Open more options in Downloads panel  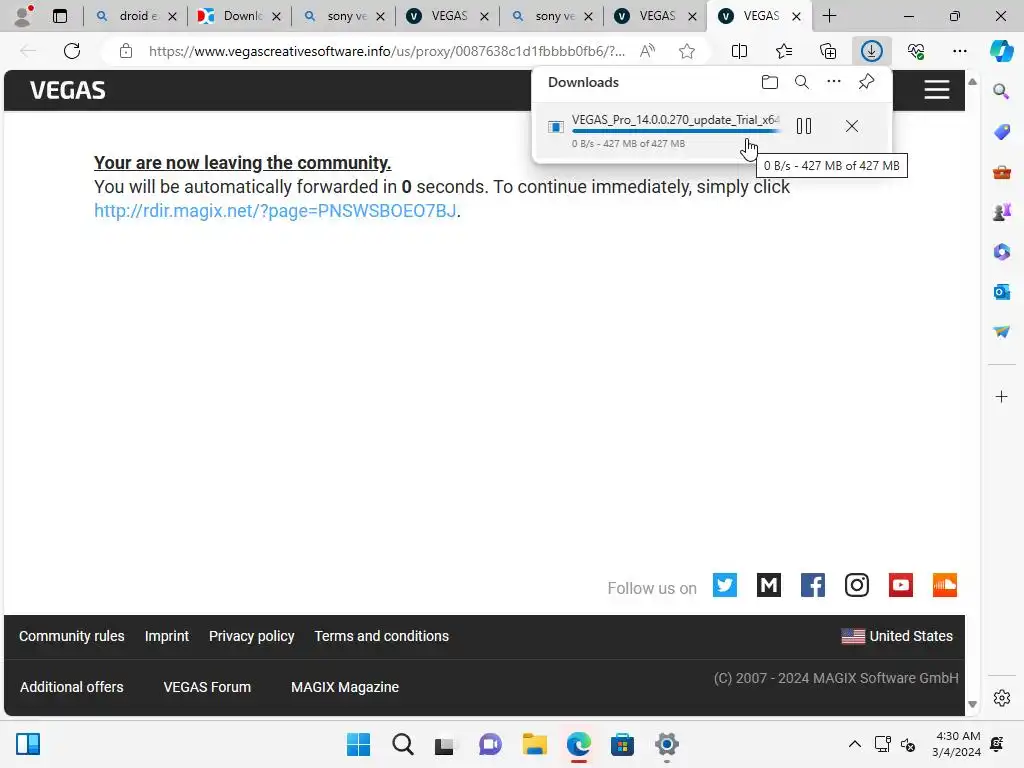pos(834,82)
